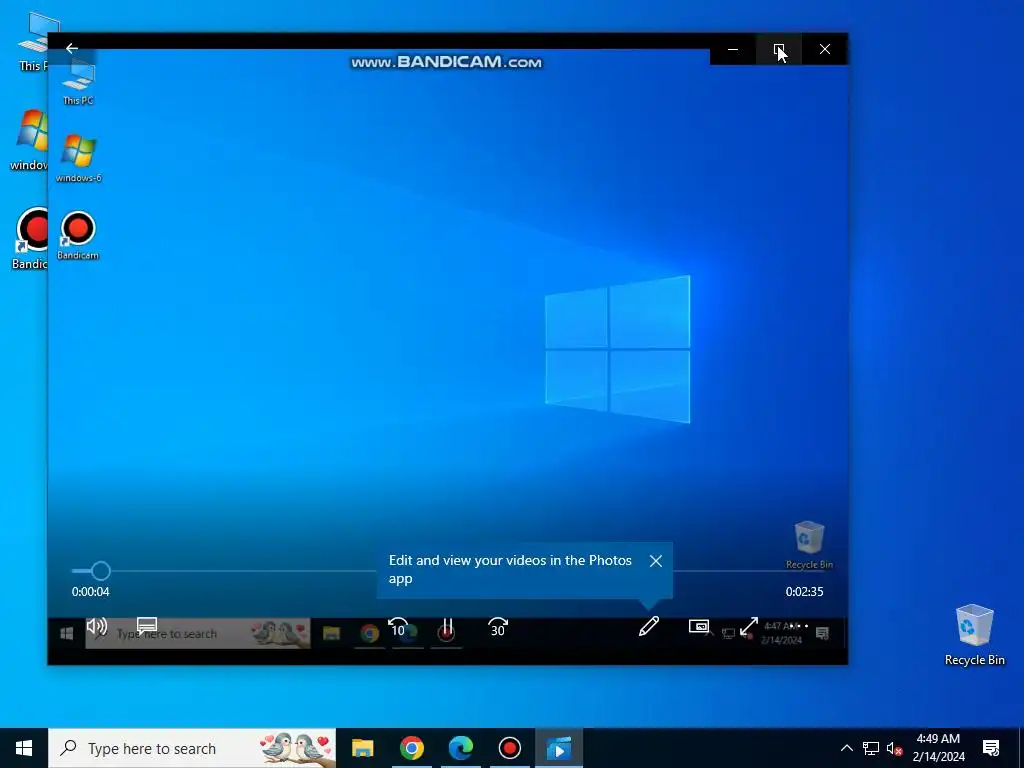
Task: Close the Movies & TV window
Action: click(x=825, y=49)
